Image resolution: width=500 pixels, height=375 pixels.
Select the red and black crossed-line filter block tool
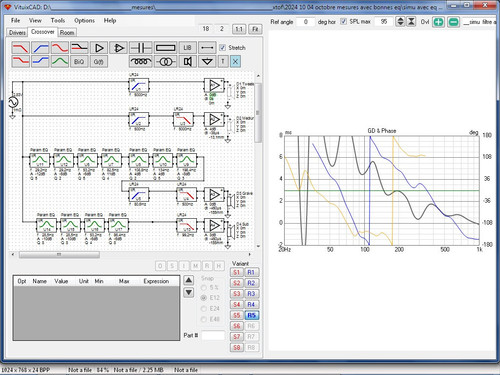pos(79,48)
